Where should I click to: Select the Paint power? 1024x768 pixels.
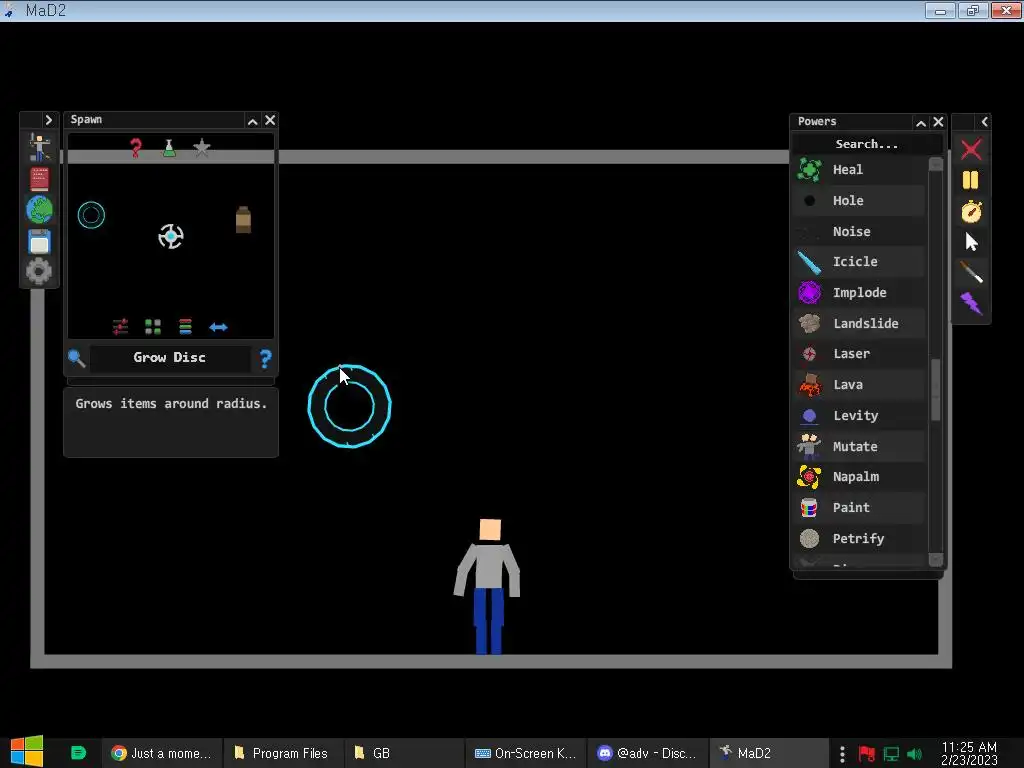(x=859, y=507)
